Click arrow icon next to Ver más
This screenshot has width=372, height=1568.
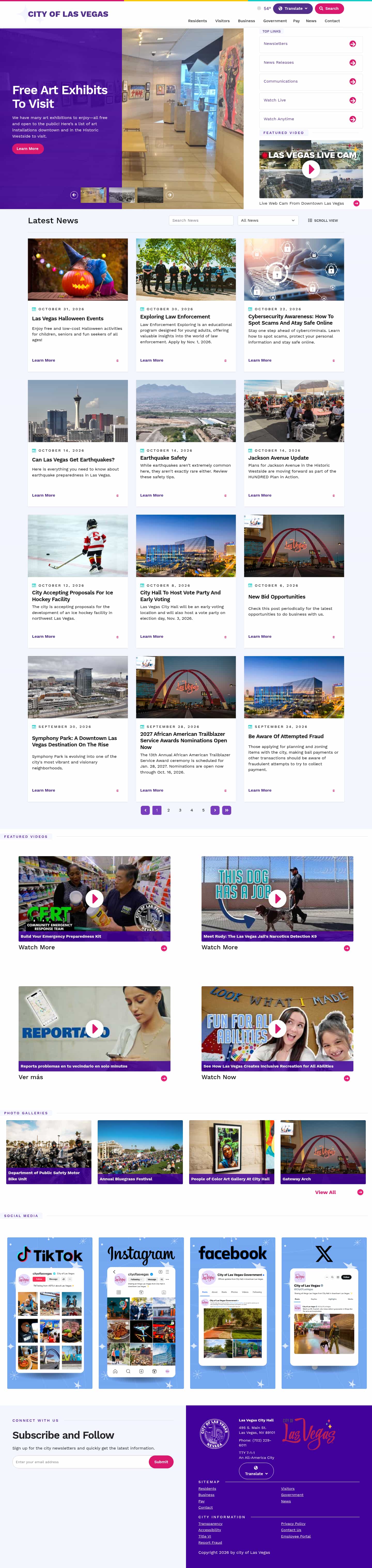click(164, 1078)
